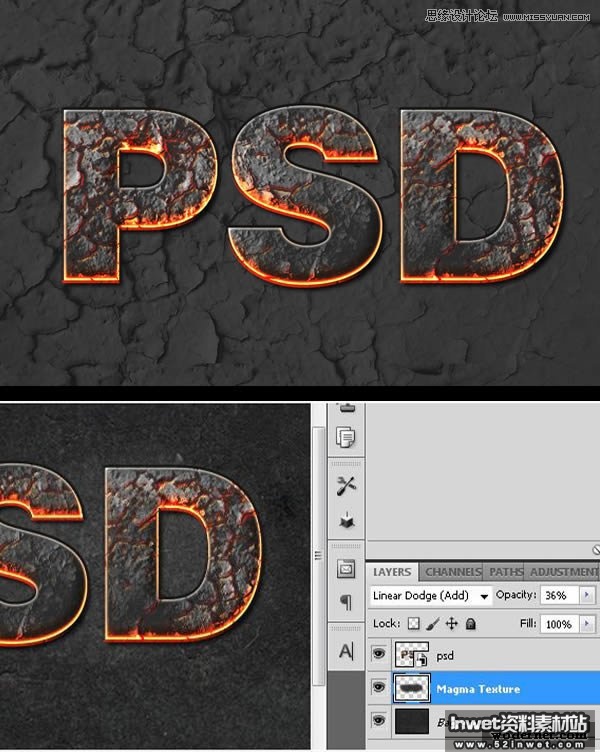Click the lock all padlock icon
Viewport: 600px width, 752px height.
pos(471,623)
